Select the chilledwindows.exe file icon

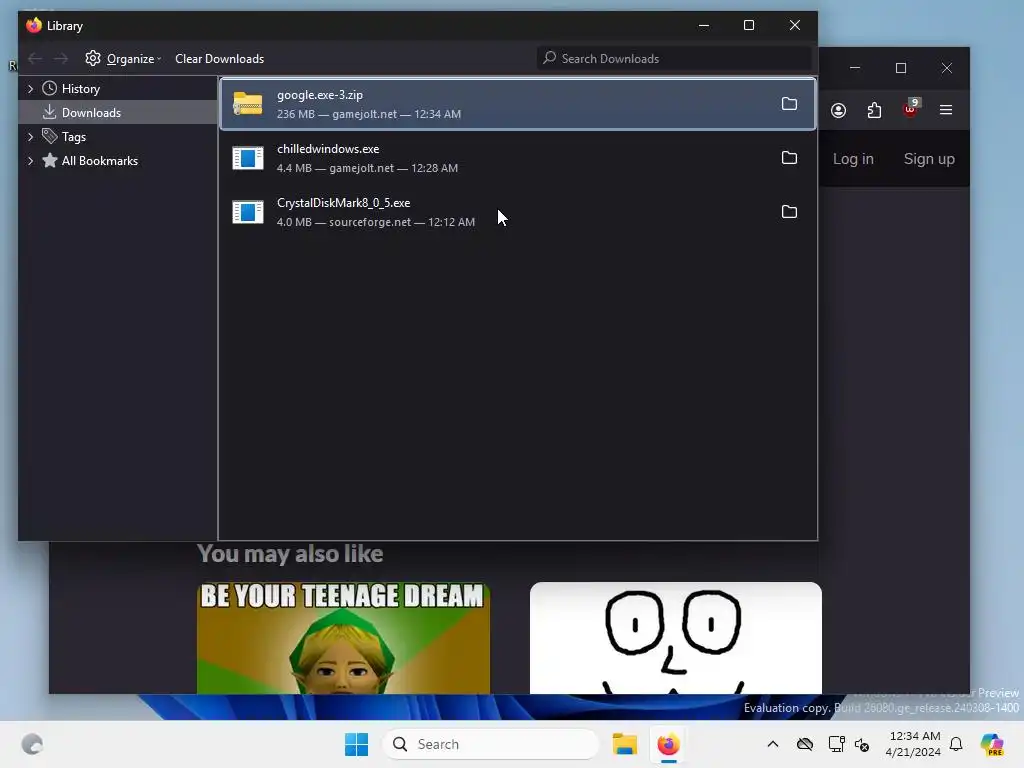point(248,158)
